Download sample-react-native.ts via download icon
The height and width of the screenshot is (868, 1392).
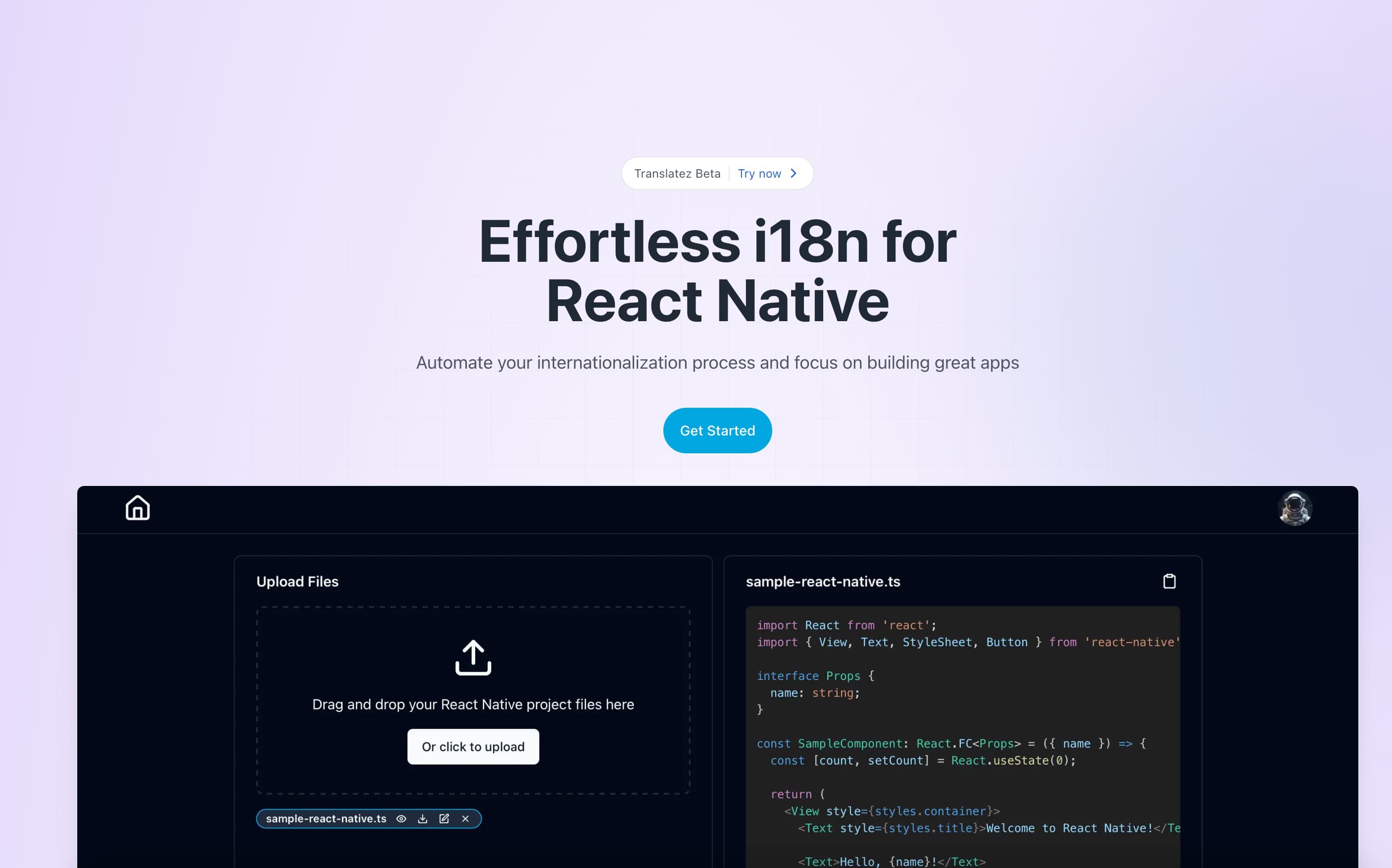coord(423,819)
